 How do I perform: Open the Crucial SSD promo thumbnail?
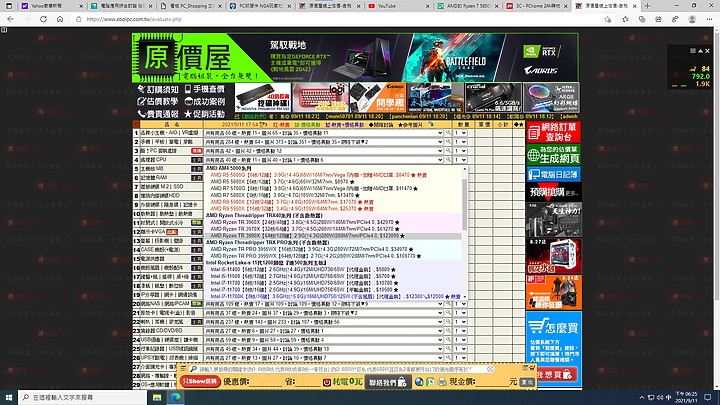[x=493, y=98]
